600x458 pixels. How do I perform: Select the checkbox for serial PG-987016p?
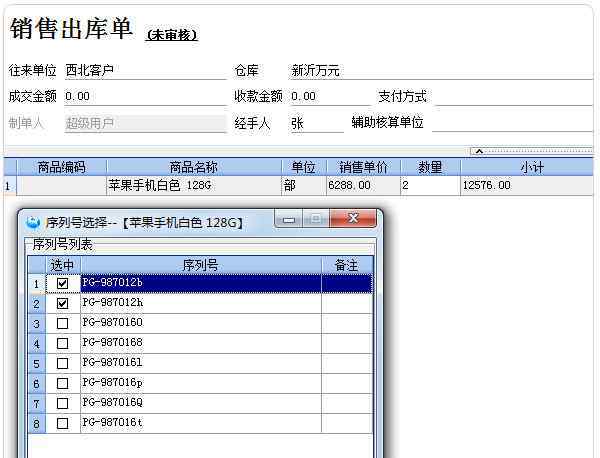[x=62, y=383]
